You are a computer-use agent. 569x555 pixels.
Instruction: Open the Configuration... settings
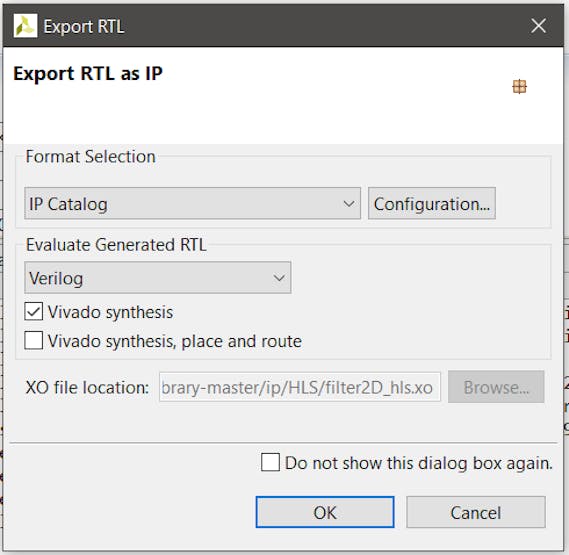pyautogui.click(x=431, y=203)
